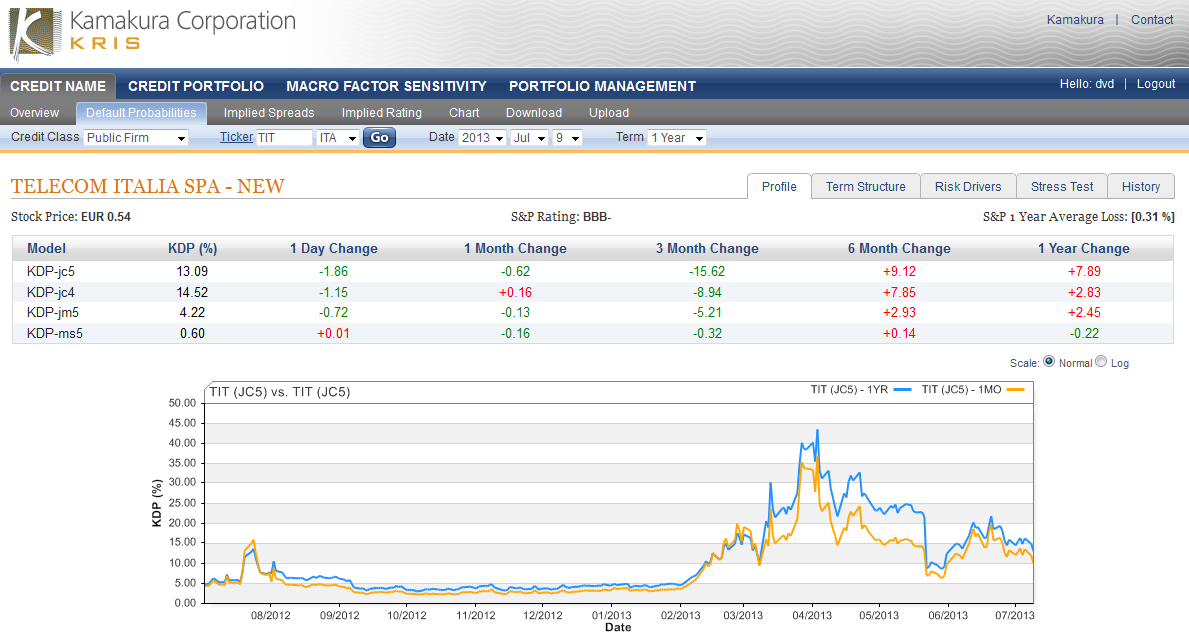The width and height of the screenshot is (1189, 641).
Task: Click the Model column header
Action: pyautogui.click(x=46, y=249)
